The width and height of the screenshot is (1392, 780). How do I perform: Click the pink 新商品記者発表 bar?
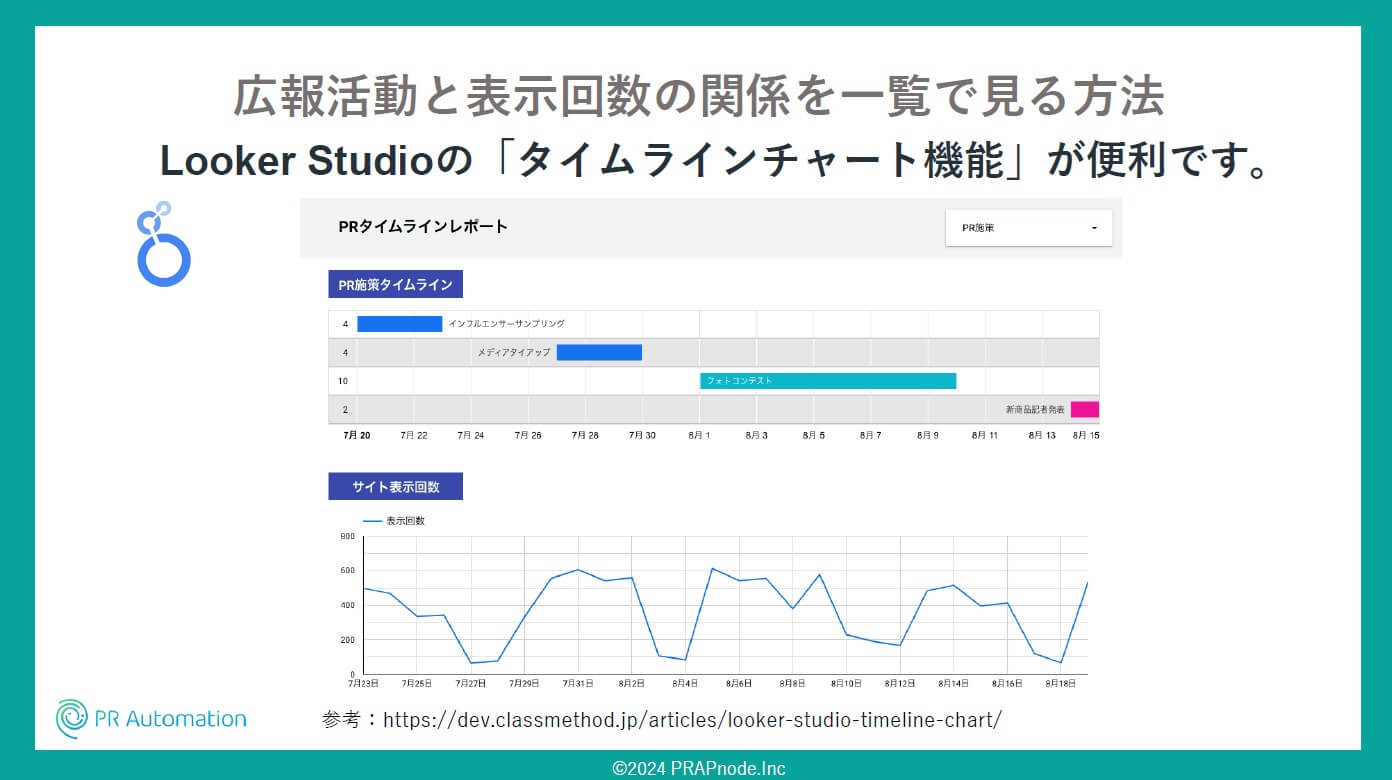pos(1084,409)
